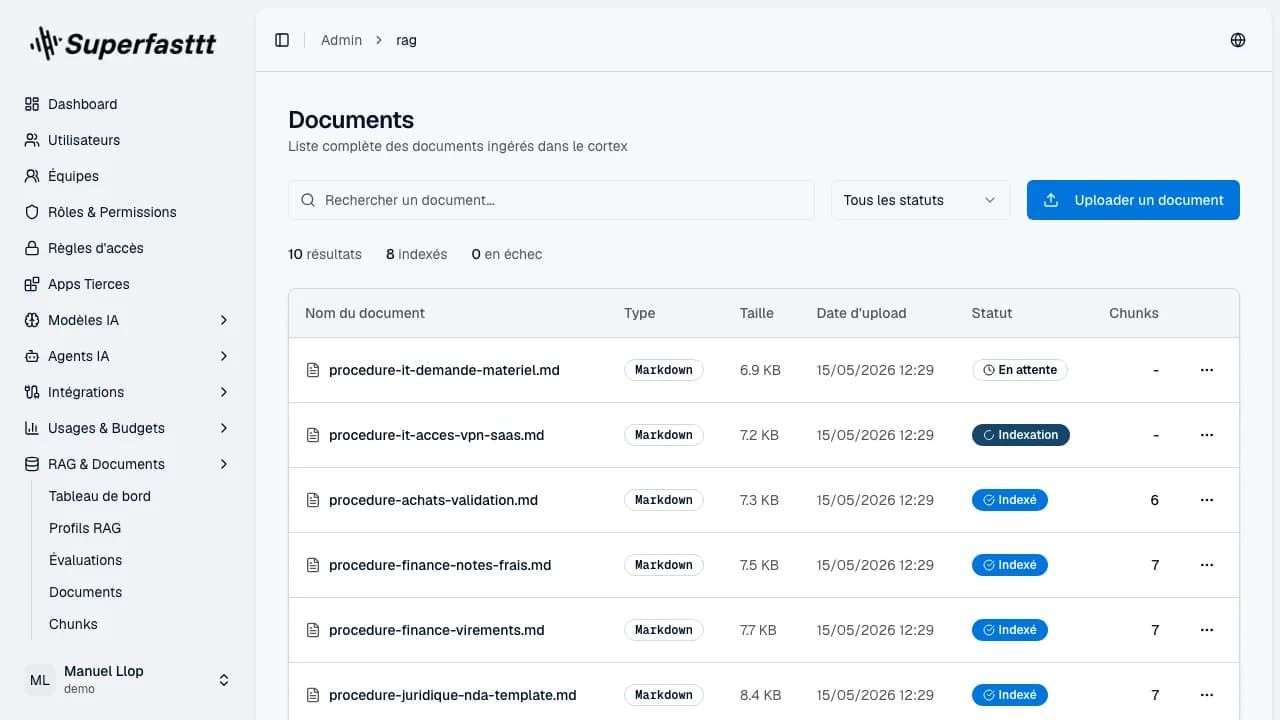Open procedure-finance-virements.md document name

tap(436, 630)
